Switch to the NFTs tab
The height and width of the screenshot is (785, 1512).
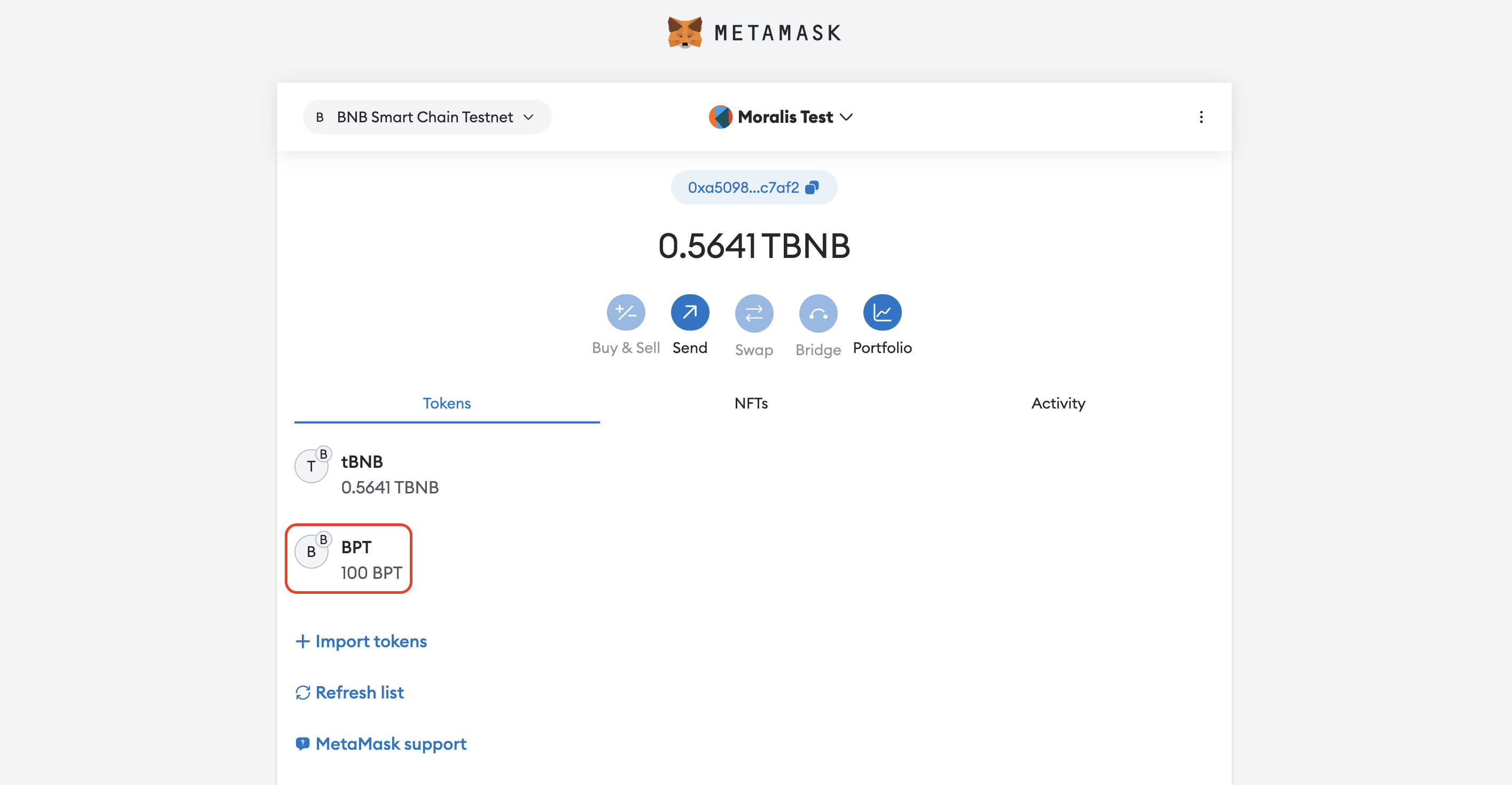(751, 403)
